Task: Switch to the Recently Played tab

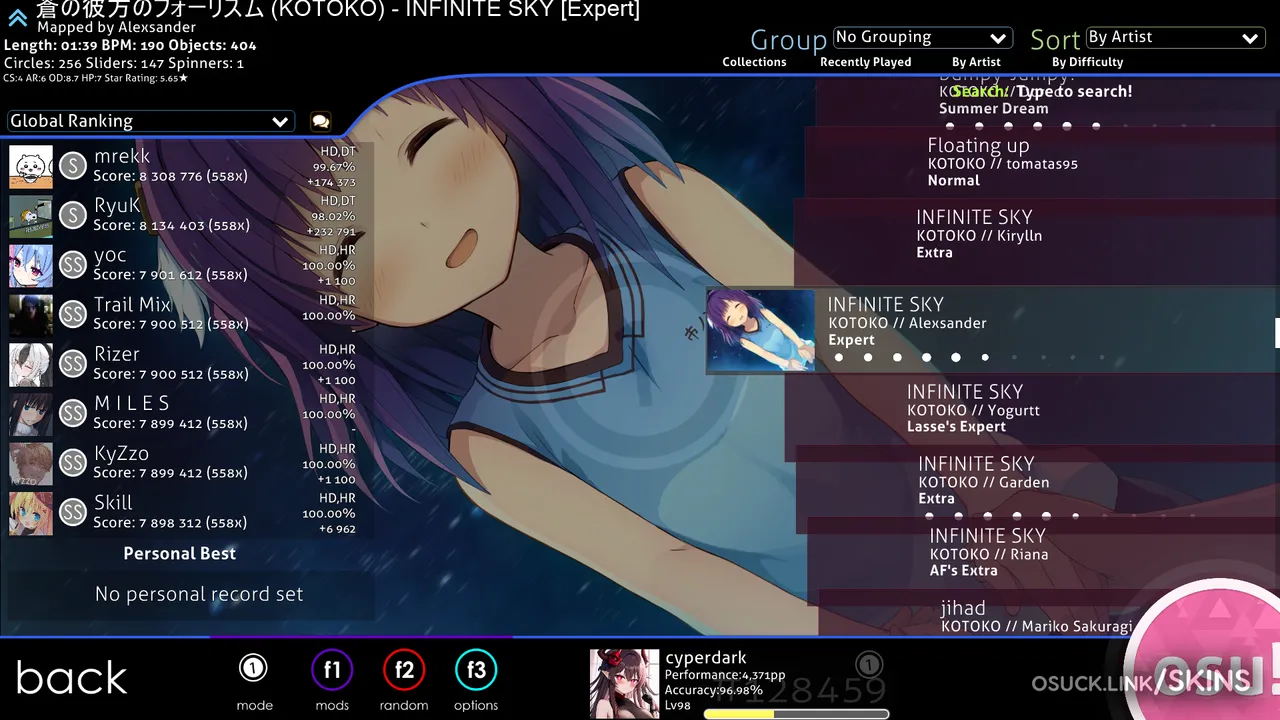Action: tap(865, 62)
